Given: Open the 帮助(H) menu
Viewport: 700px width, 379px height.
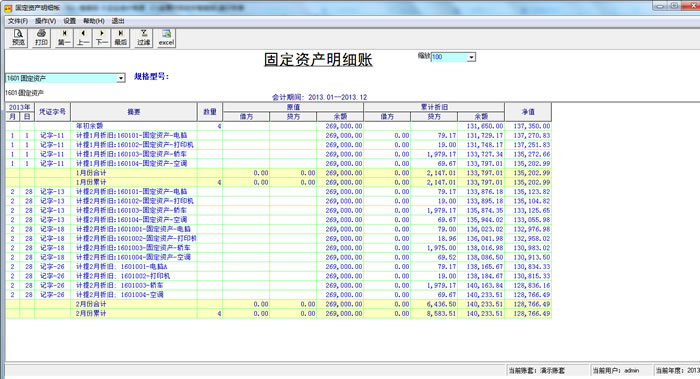Looking at the screenshot, I should pos(94,21).
